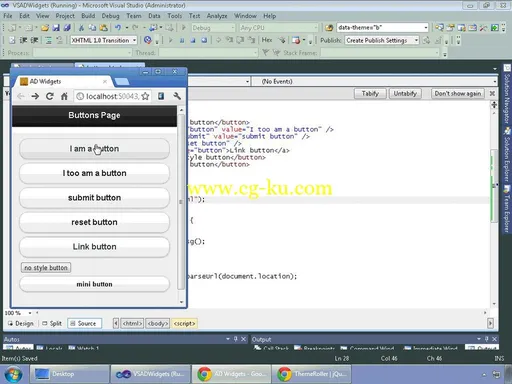The width and height of the screenshot is (512, 384).
Task: Open the Debug menu
Action: 110,16
